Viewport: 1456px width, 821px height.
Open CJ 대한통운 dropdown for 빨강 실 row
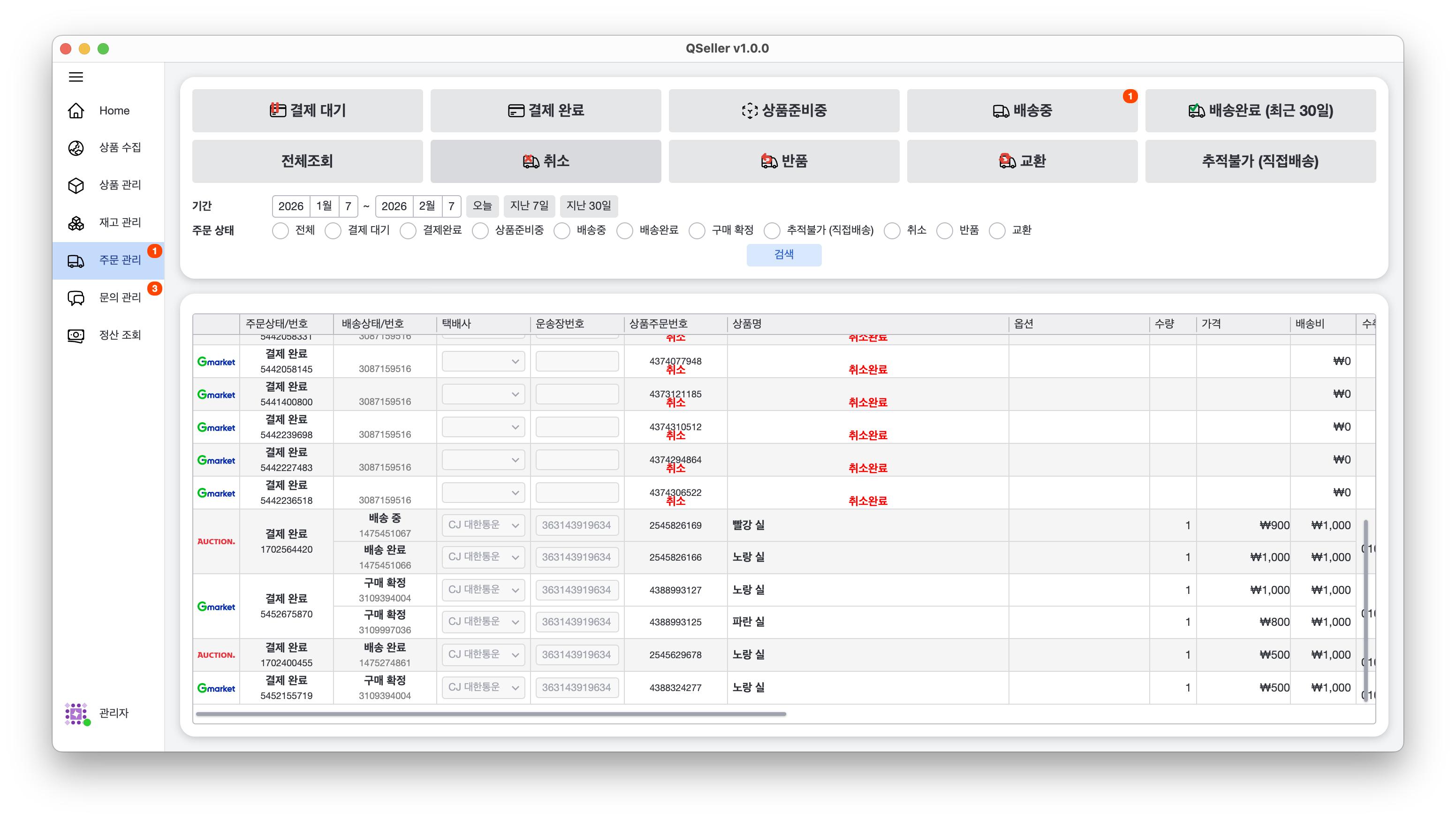[483, 525]
